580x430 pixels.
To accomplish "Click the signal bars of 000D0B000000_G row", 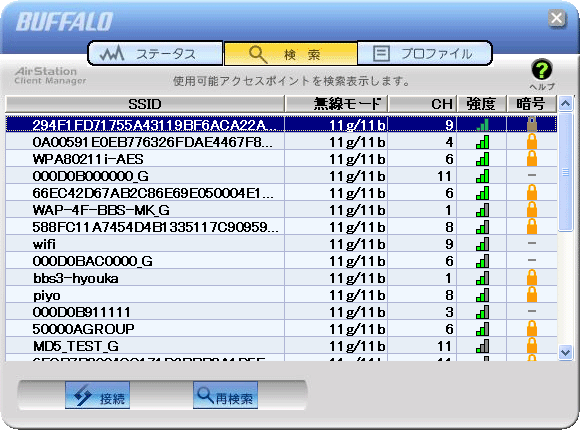I will tap(482, 176).
